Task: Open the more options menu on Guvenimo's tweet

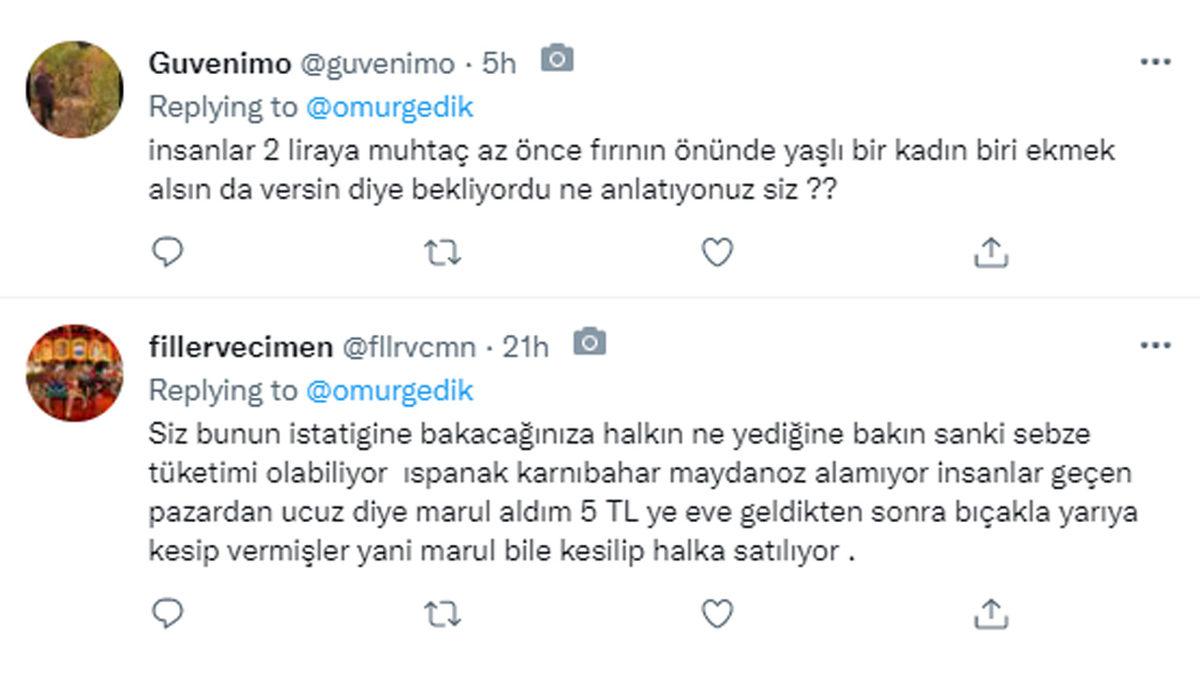Action: 1157,62
